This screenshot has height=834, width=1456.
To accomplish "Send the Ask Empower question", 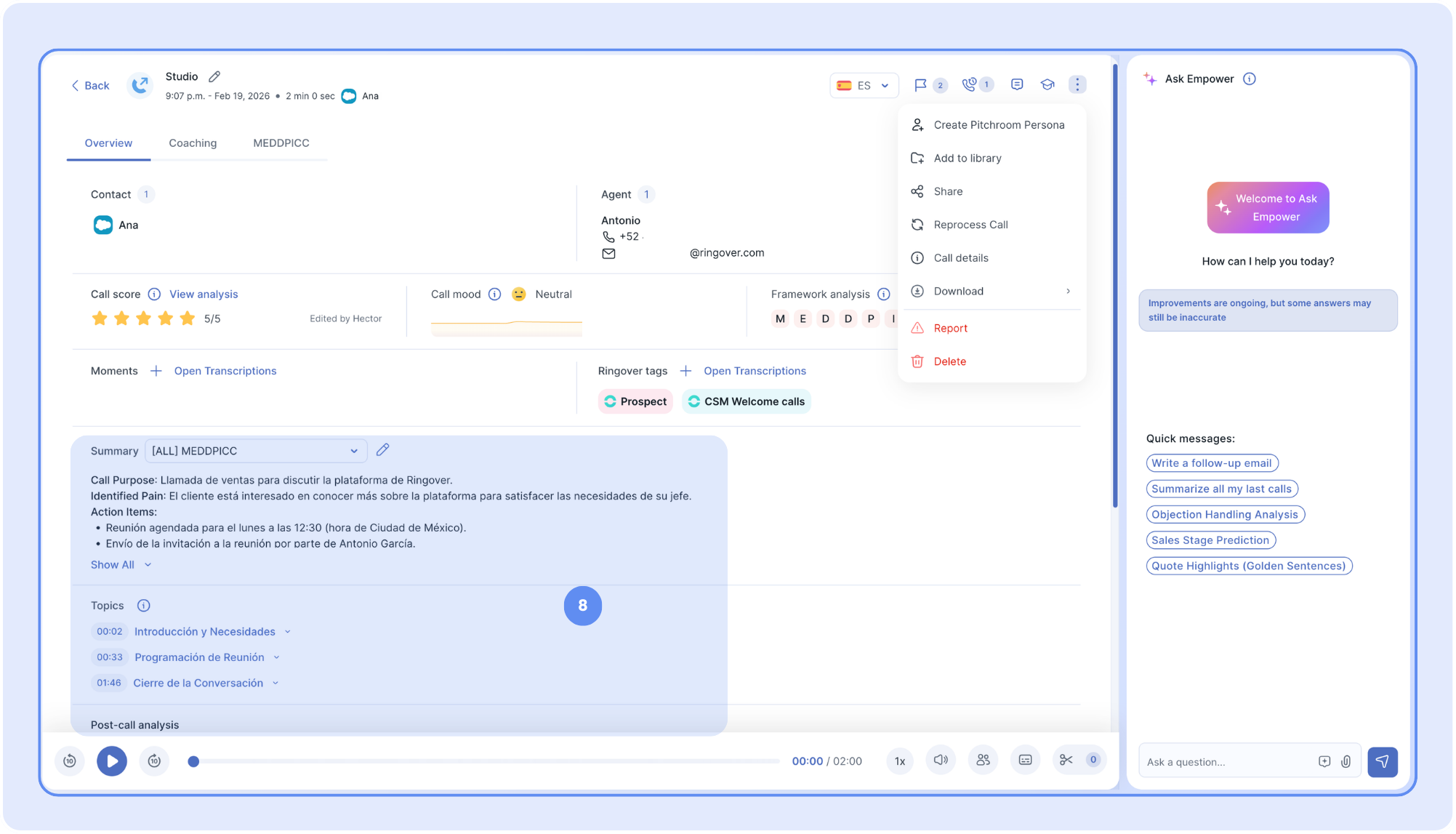I will coord(1382,761).
